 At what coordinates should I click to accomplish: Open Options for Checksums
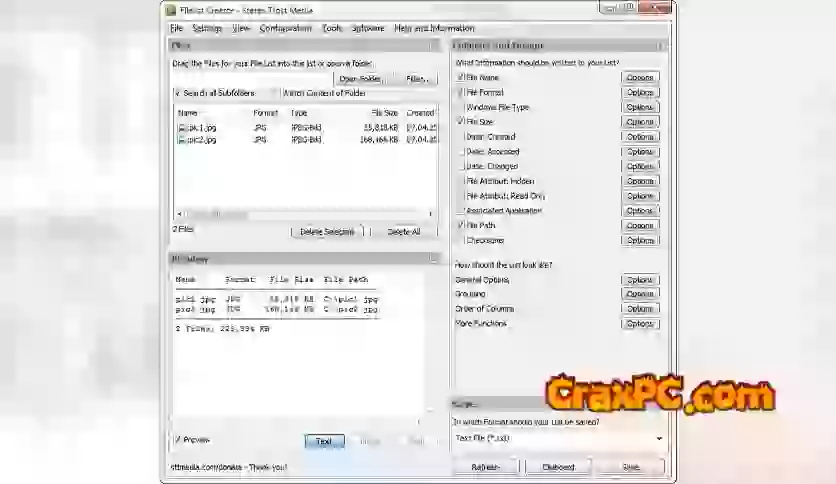640,240
